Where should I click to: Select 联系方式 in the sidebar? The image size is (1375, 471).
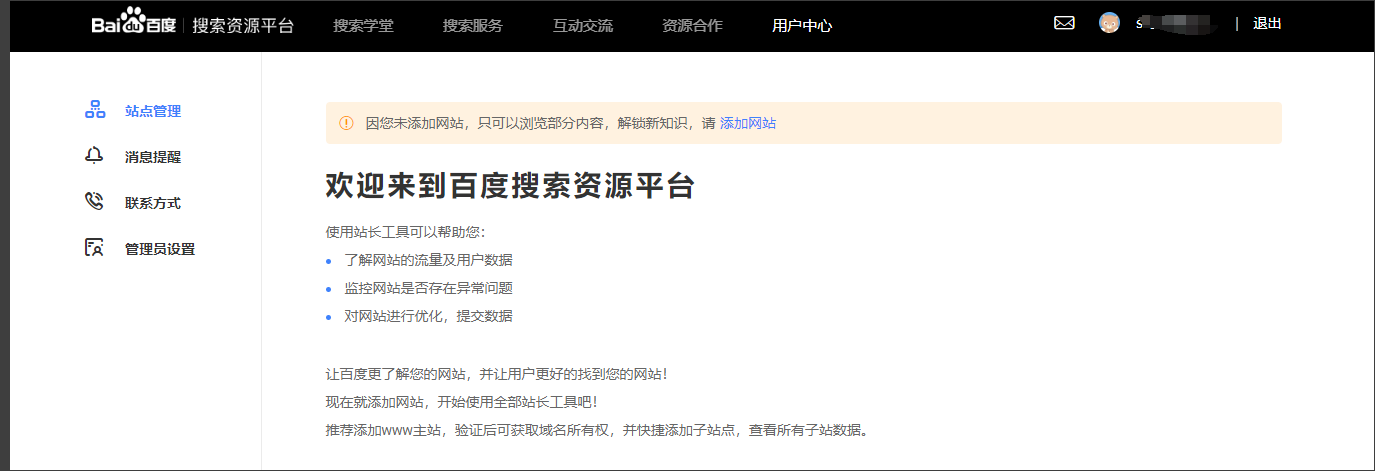click(153, 203)
